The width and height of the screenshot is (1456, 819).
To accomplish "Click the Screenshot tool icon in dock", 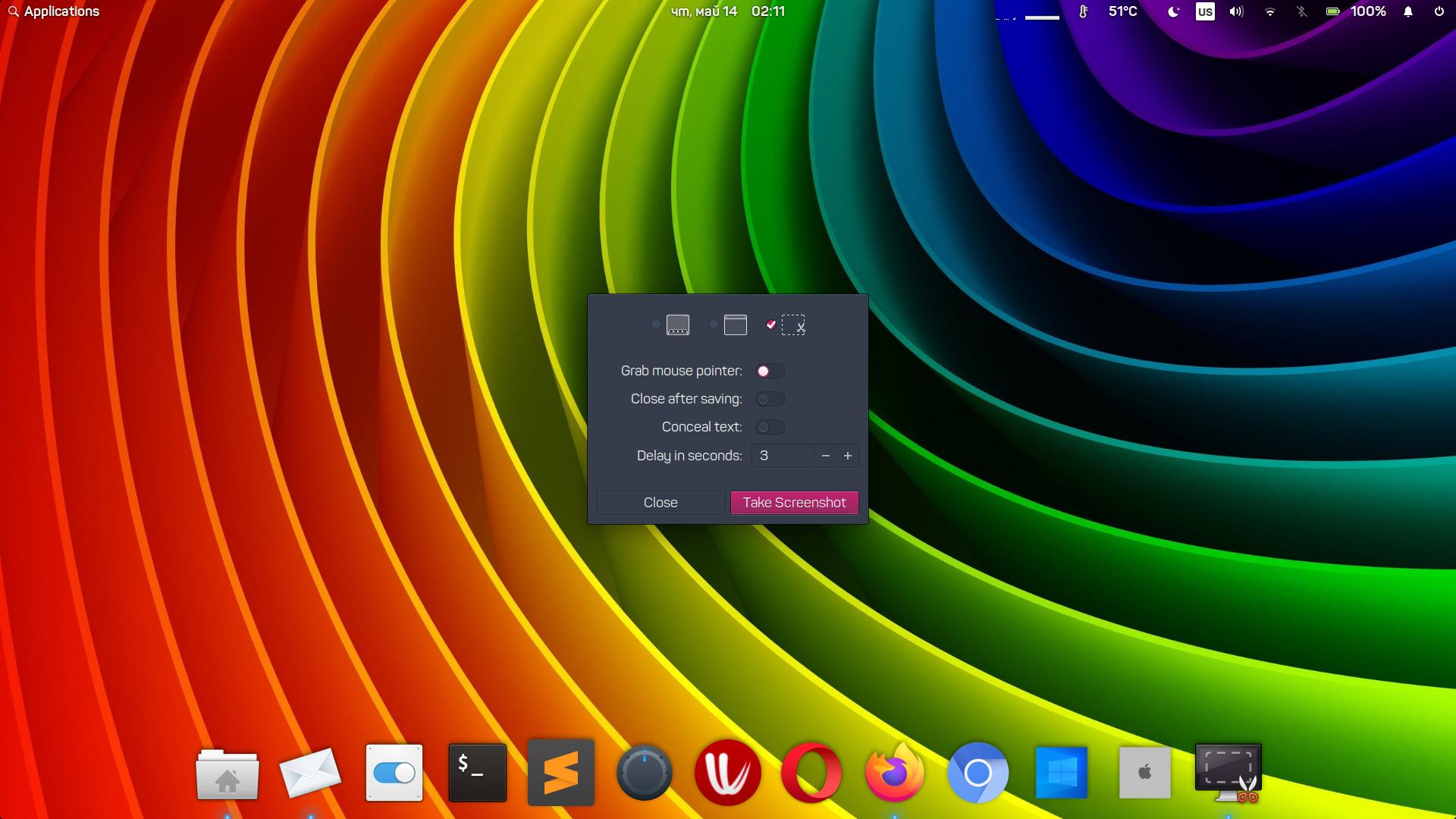I will tap(1228, 773).
